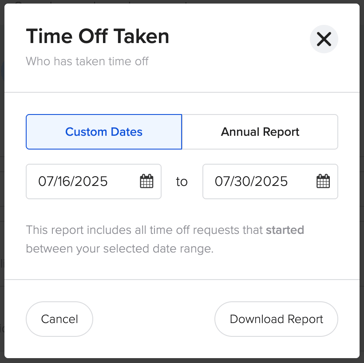Open the end date calendar picker
Screen dimensions: 364x363
click(323, 181)
